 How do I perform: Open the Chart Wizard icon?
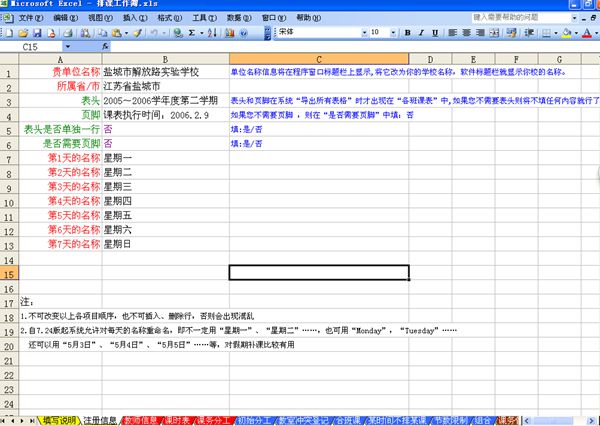click(230, 33)
